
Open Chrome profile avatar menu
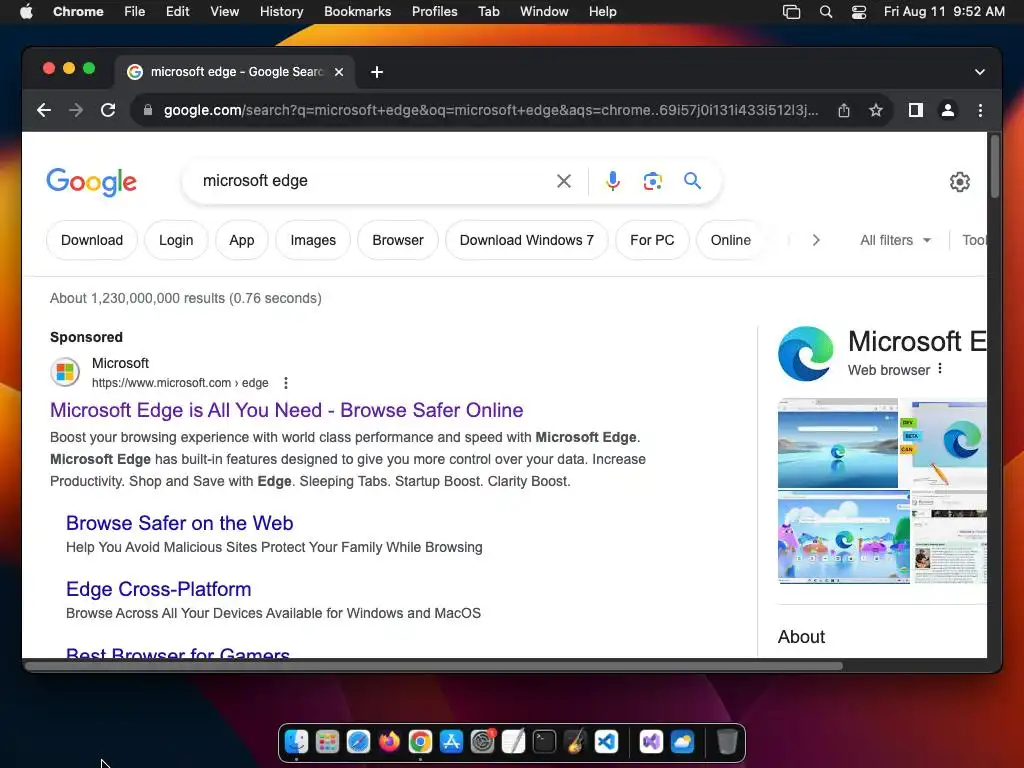coord(948,110)
